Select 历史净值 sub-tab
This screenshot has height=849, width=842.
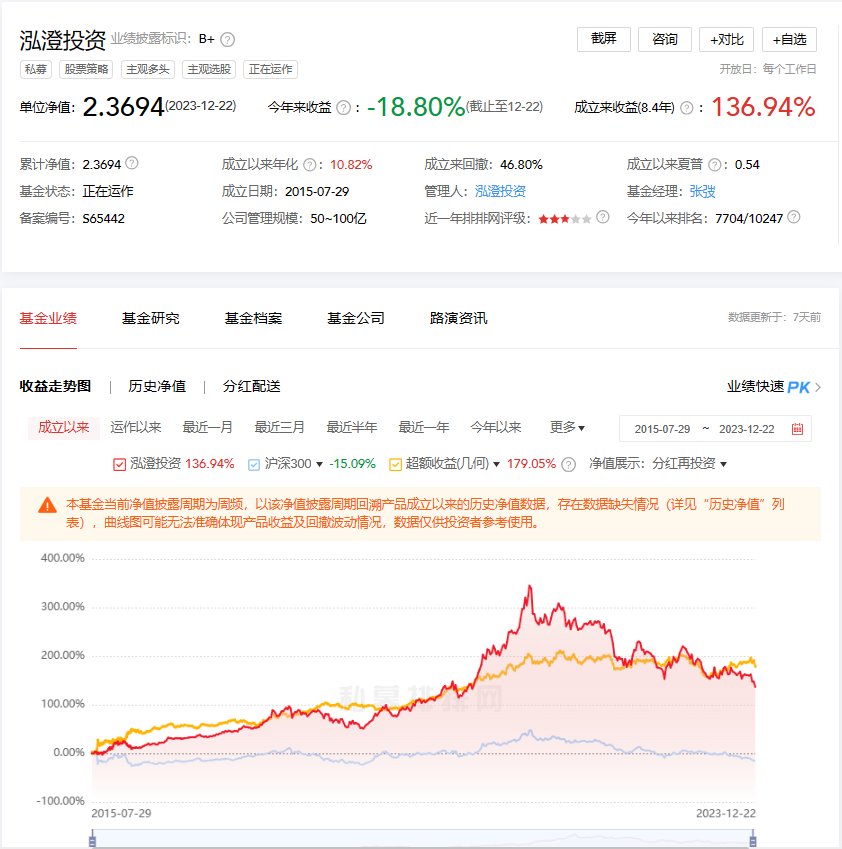point(157,387)
